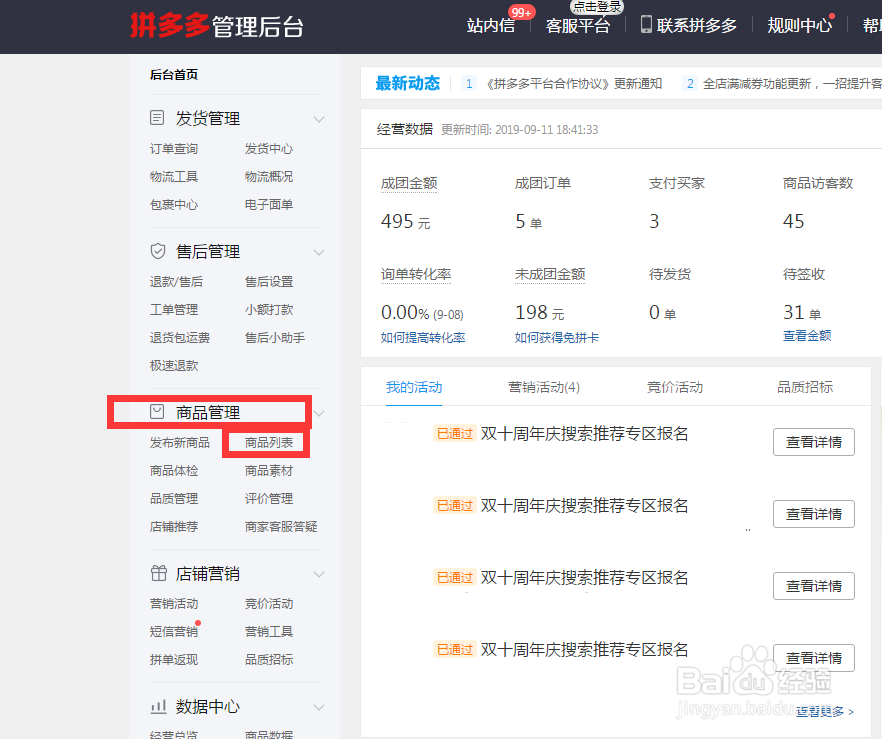Open 电子面单 in sidebar

pyautogui.click(x=269, y=205)
